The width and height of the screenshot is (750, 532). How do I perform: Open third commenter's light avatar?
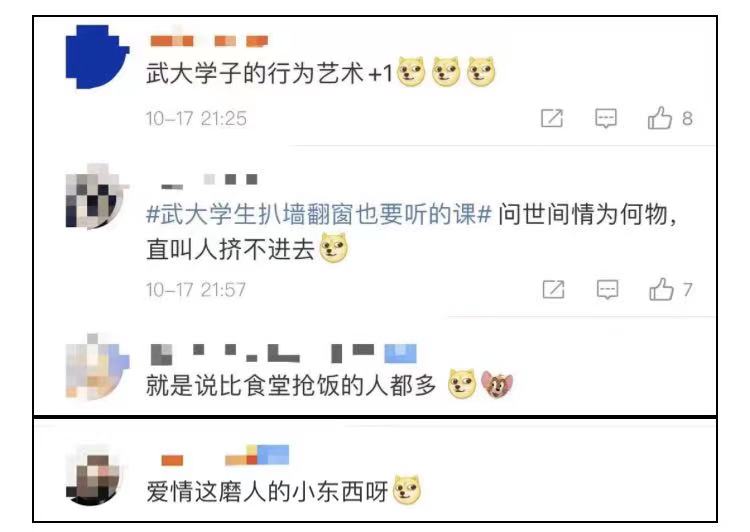coord(97,366)
